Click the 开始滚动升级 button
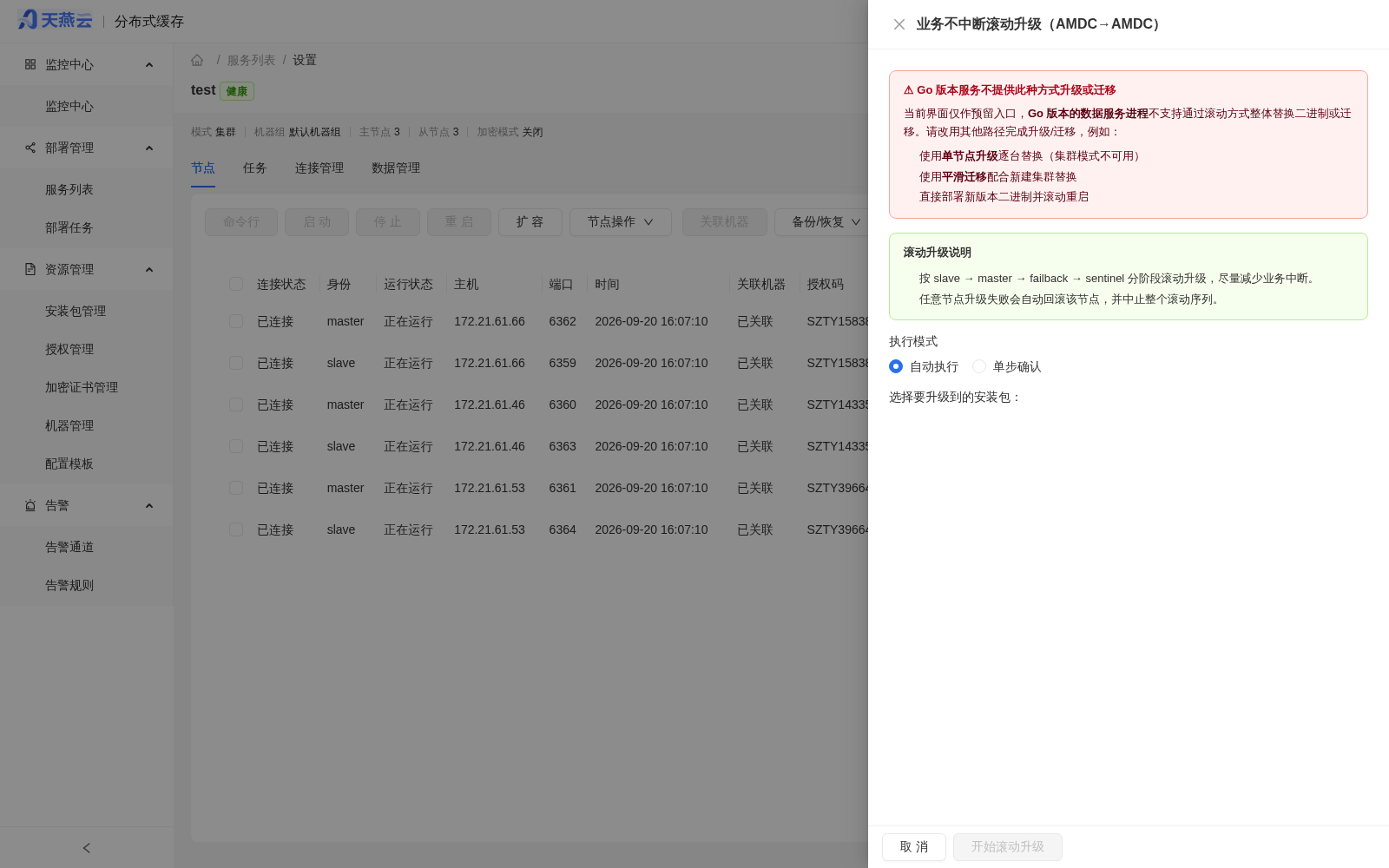Screen dimensions: 1389x868 pos(1008,847)
